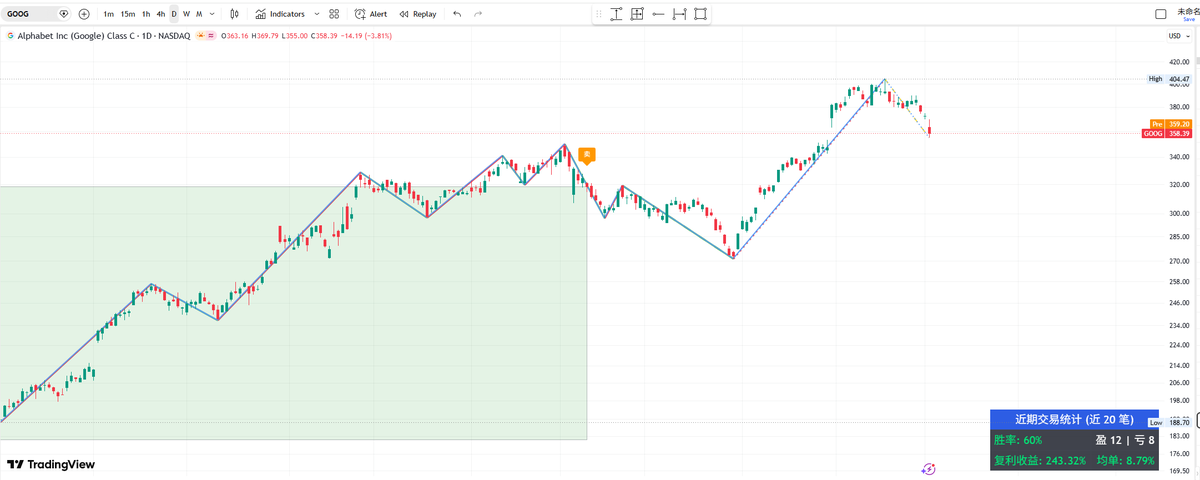1200x480 pixels.
Task: Click the Low 188.70 price label
Action: [1170, 423]
